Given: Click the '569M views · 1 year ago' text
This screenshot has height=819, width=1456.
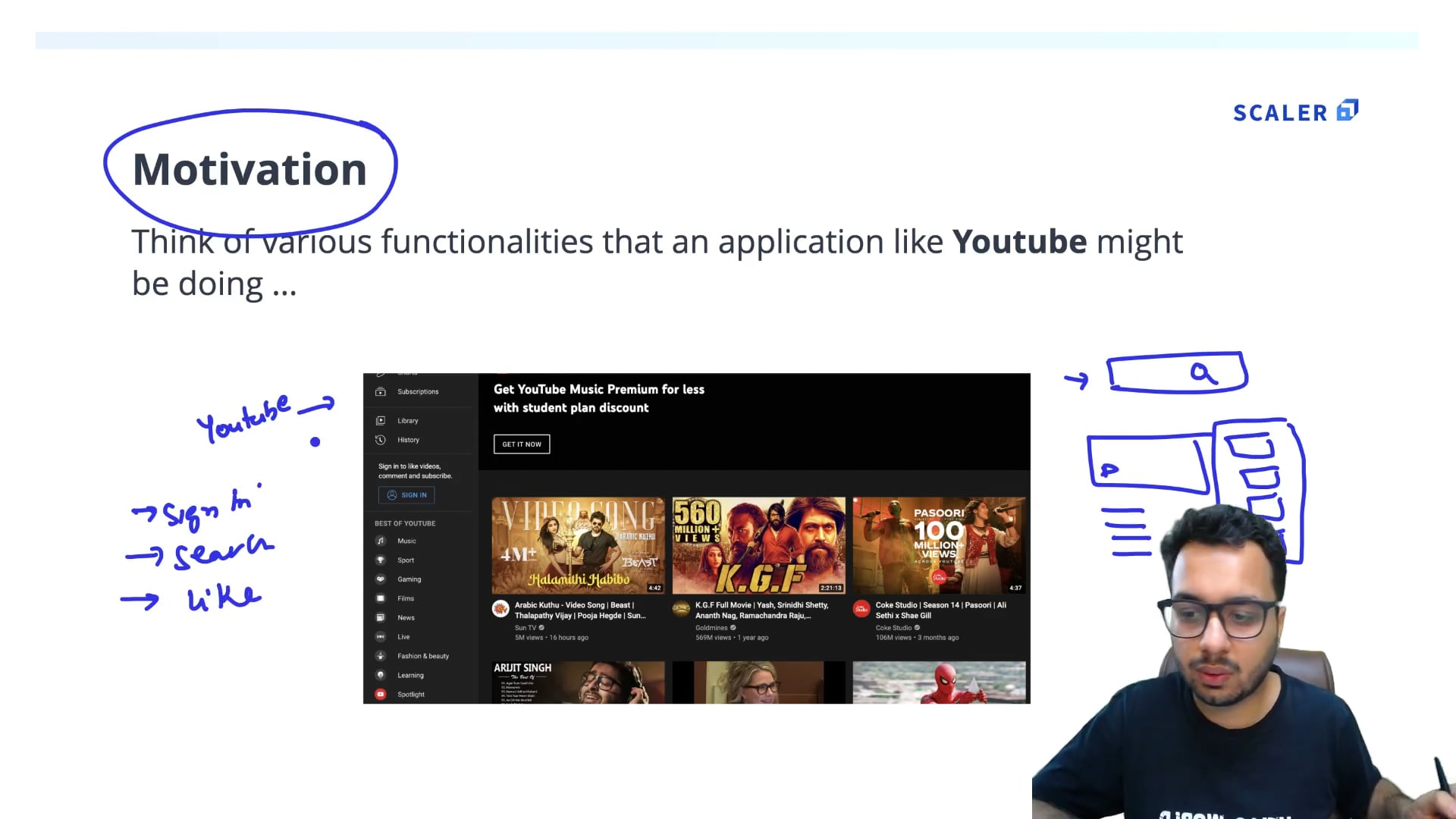Looking at the screenshot, I should (732, 638).
